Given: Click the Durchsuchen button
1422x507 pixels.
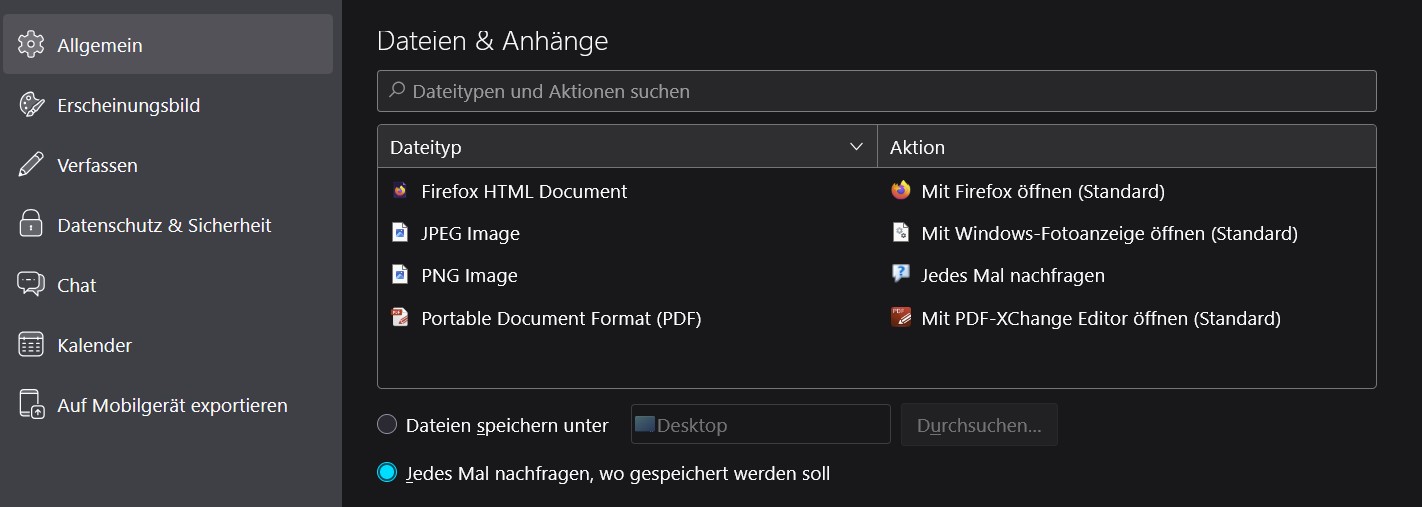Looking at the screenshot, I should coord(979,425).
